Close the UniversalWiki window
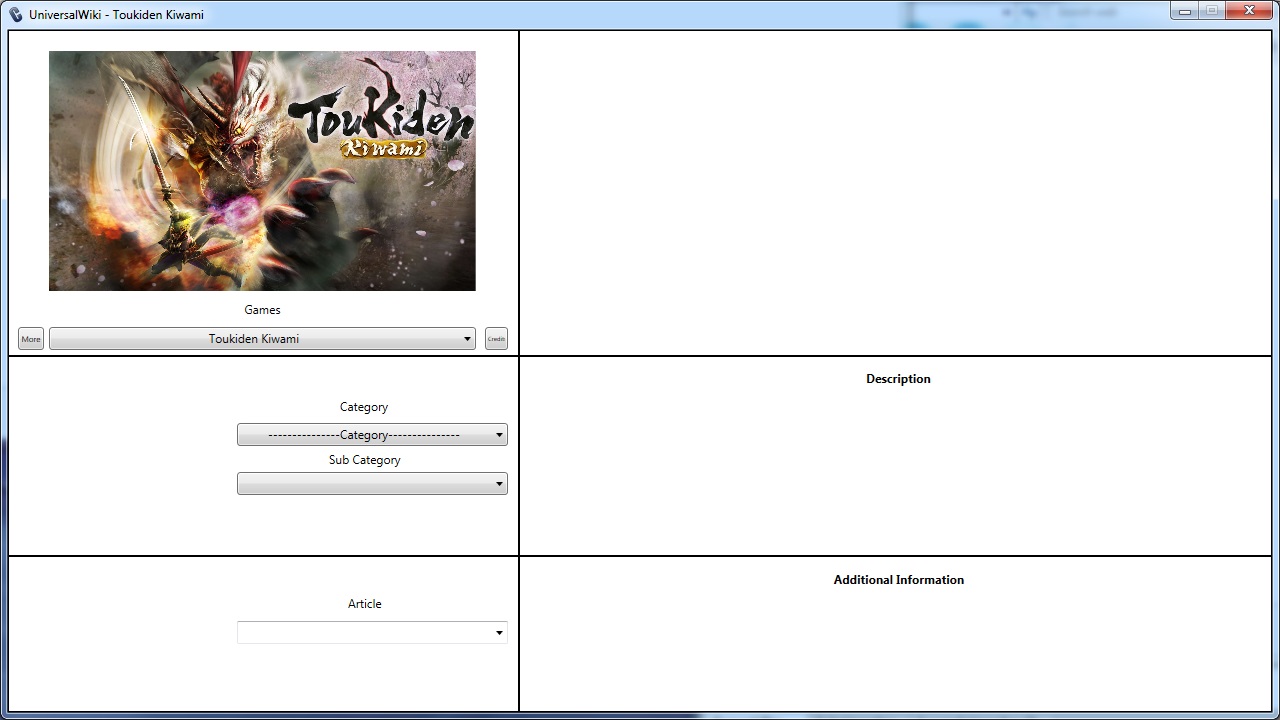1280x720 pixels. (1249, 11)
